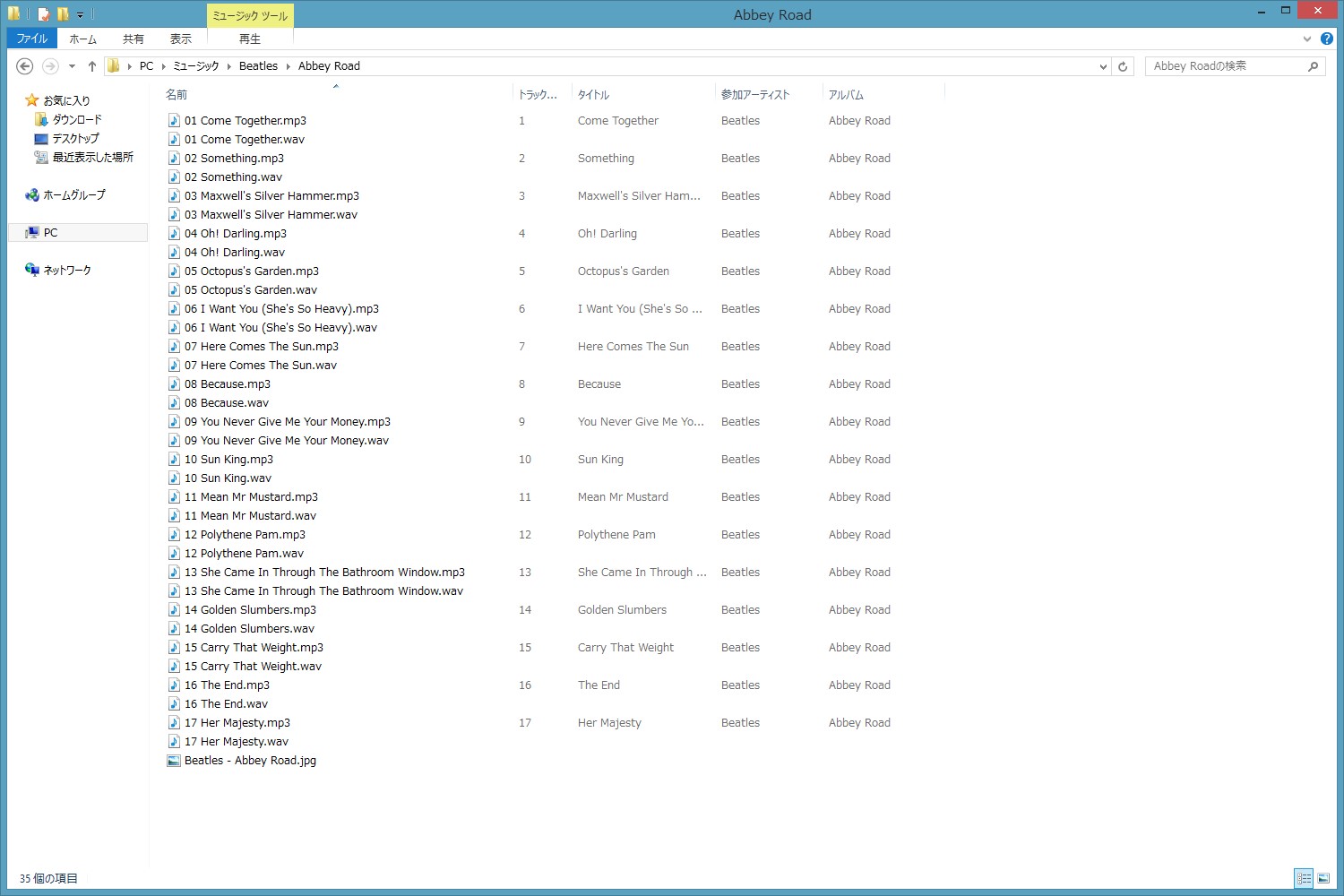1344x896 pixels.
Task: Click the file icon of 07 Here Comes The Sun.mp3
Action: click(x=174, y=346)
